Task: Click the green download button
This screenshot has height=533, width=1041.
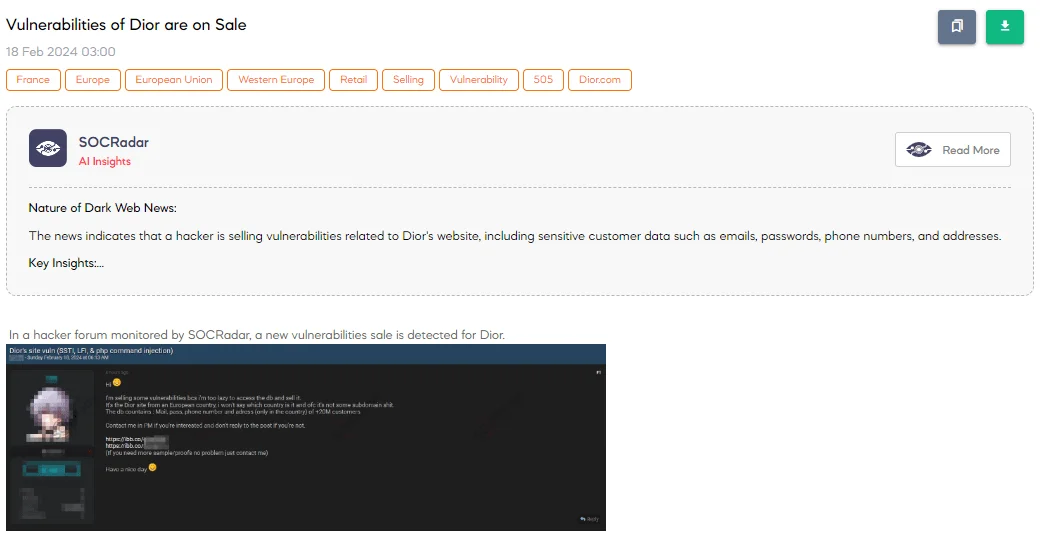Action: pos(1004,27)
